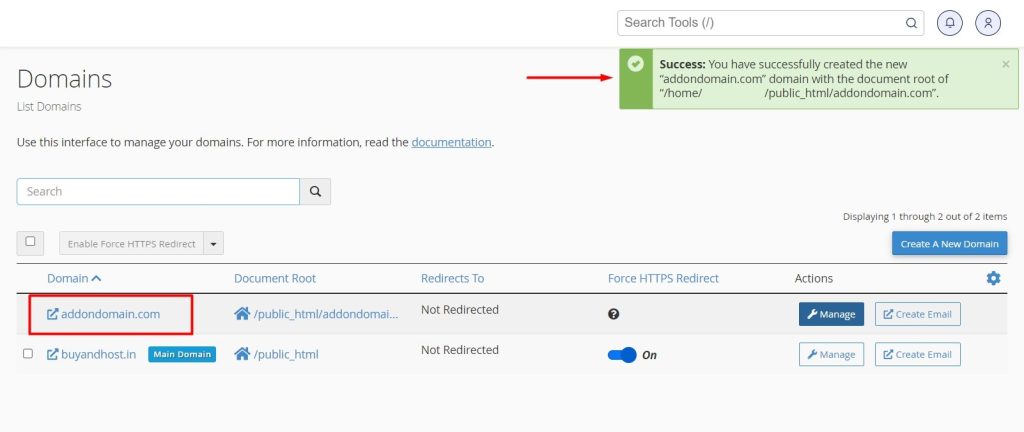The height and width of the screenshot is (432, 1024).
Task: Click the notifications bell icon
Action: click(x=950, y=22)
